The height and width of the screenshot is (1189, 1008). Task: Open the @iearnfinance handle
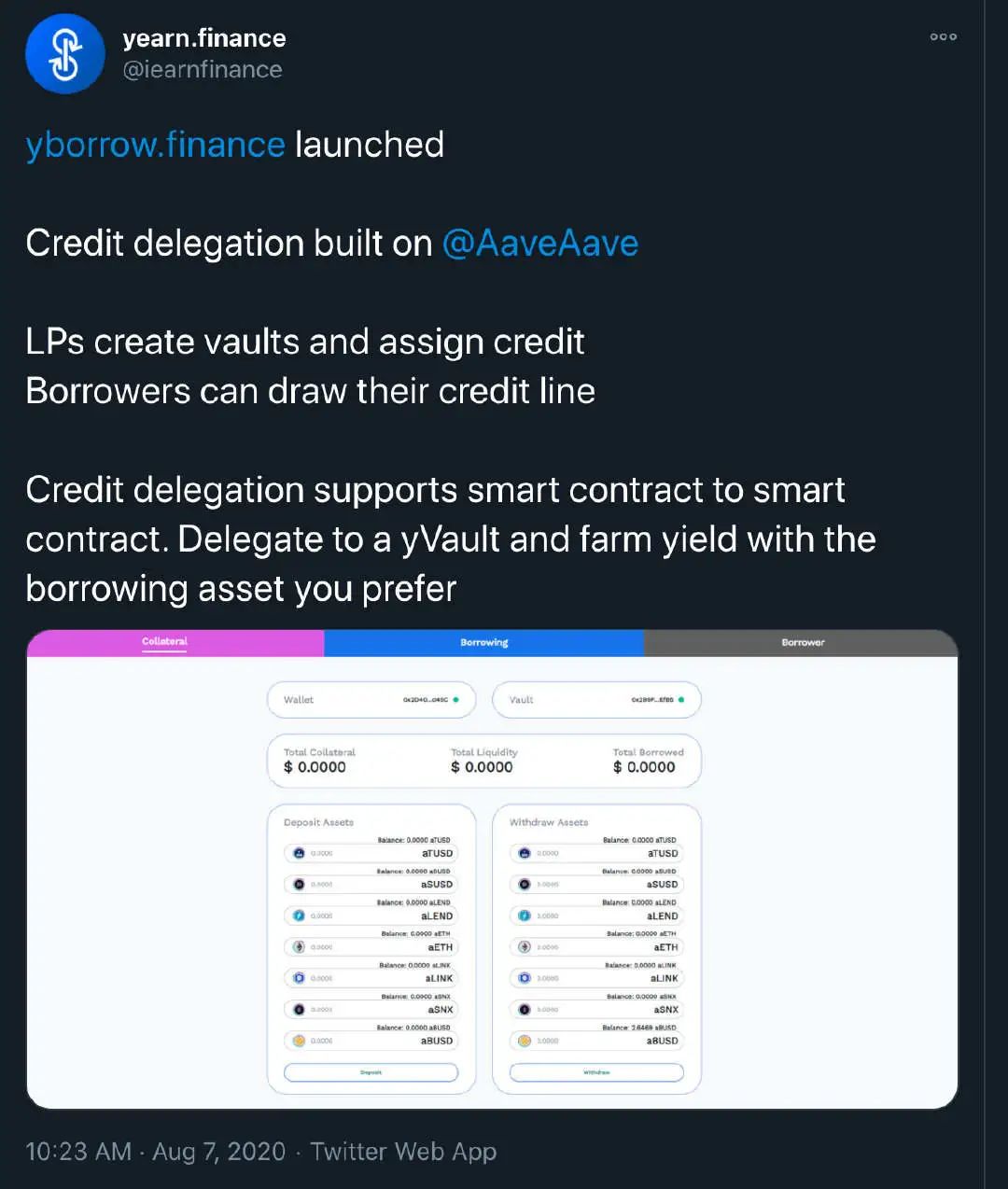coord(203,70)
